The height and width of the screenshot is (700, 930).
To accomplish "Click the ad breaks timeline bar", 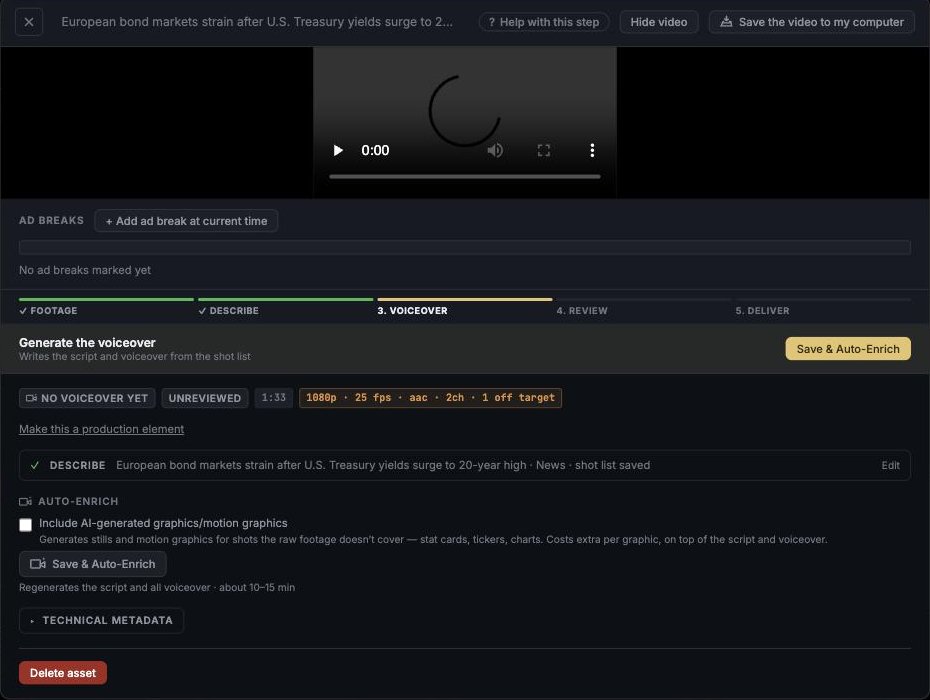I will point(464,247).
